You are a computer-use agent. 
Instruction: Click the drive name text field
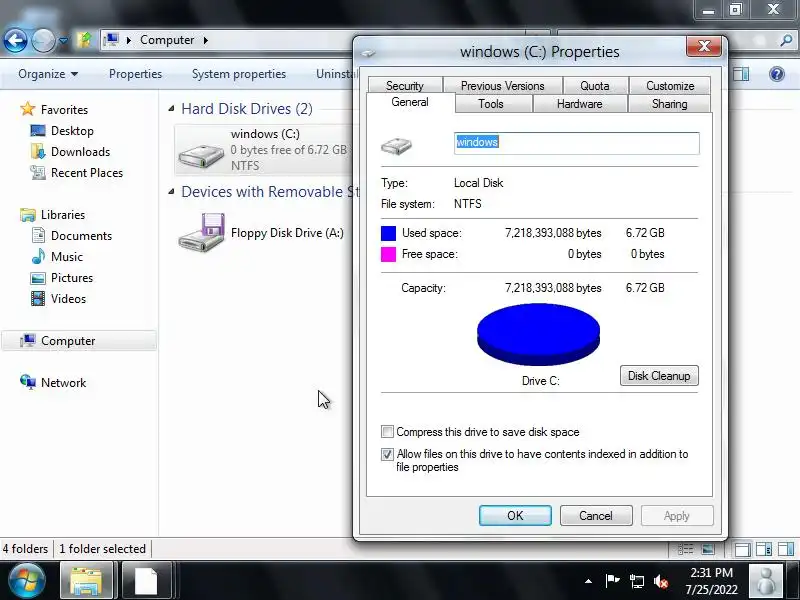577,143
